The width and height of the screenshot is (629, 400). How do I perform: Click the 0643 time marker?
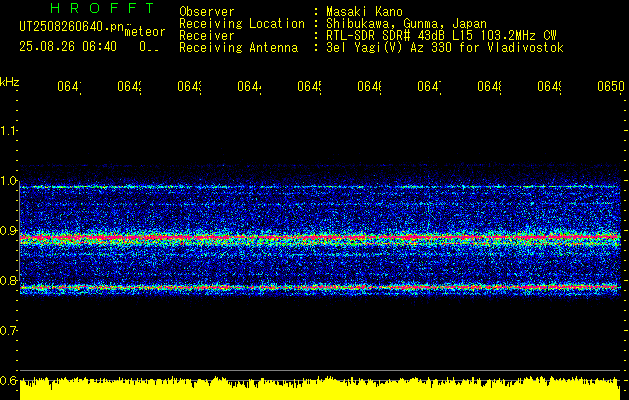[189, 87]
